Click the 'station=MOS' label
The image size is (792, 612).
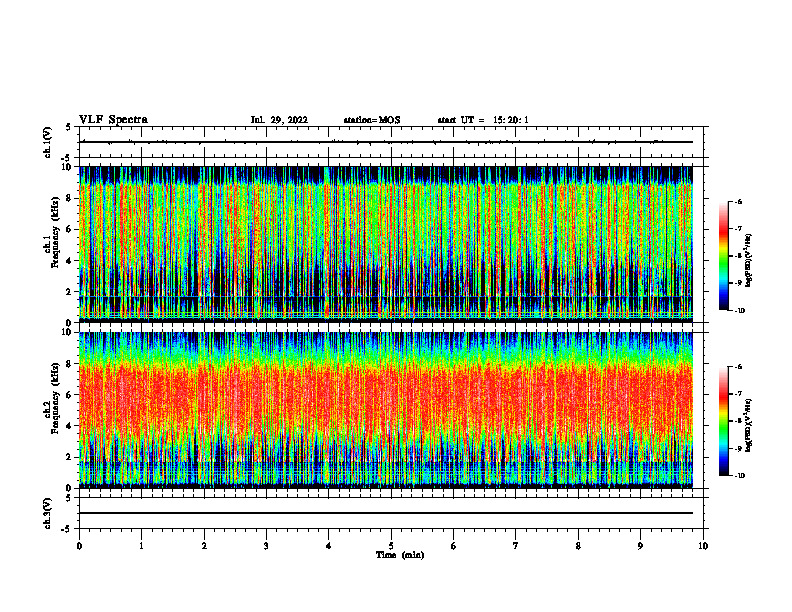click(372, 120)
